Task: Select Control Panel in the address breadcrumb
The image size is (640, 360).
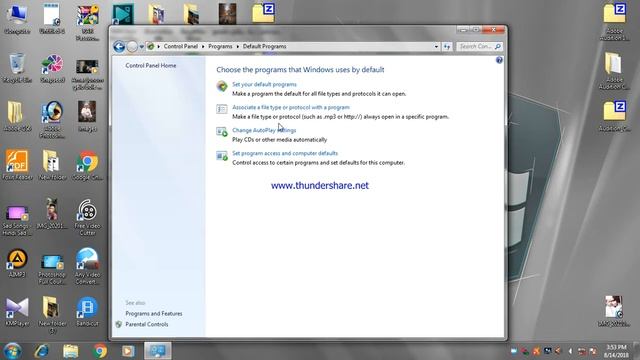Action: pos(180,47)
